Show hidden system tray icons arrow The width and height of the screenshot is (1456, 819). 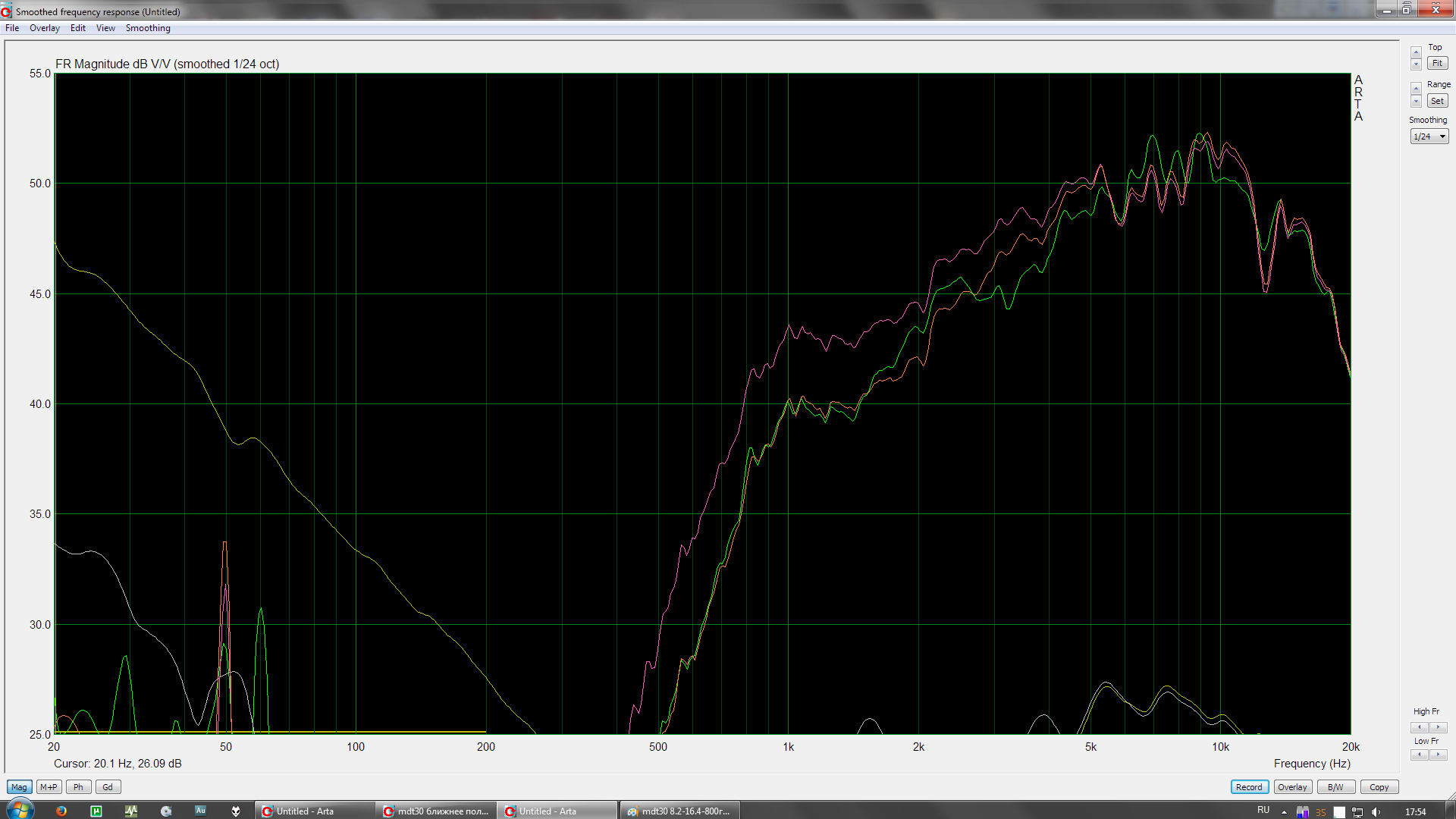click(1284, 811)
